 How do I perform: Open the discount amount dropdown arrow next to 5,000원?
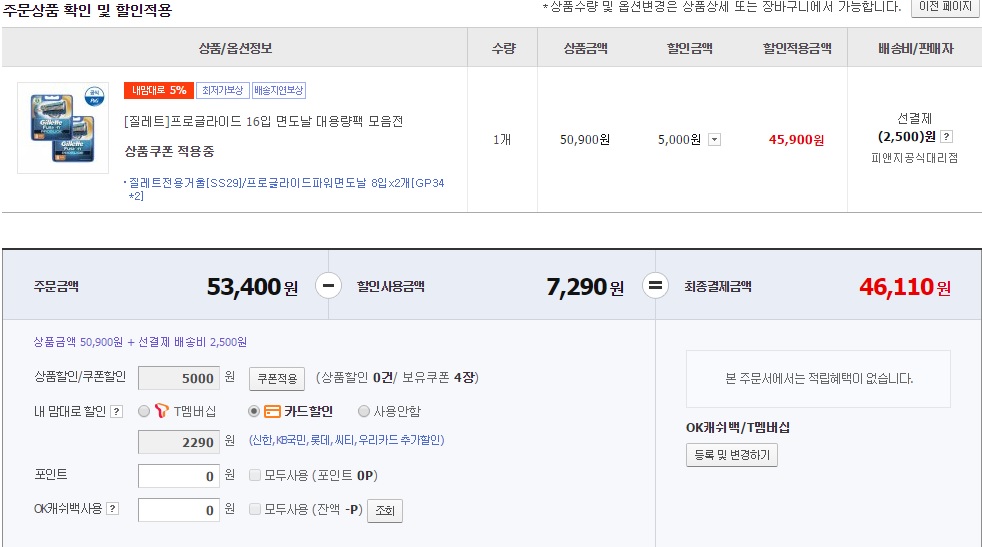coord(714,140)
